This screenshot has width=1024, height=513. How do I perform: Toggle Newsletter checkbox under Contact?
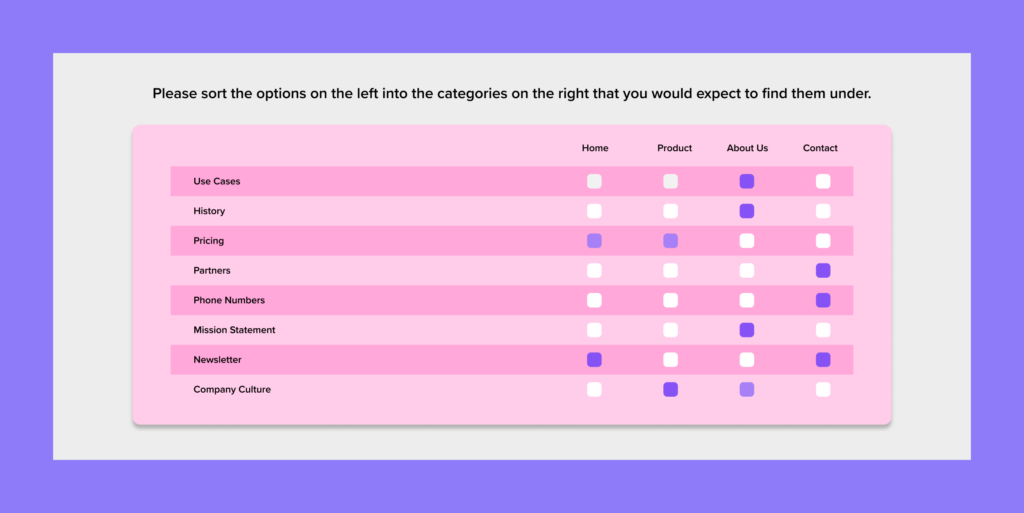[x=823, y=360]
